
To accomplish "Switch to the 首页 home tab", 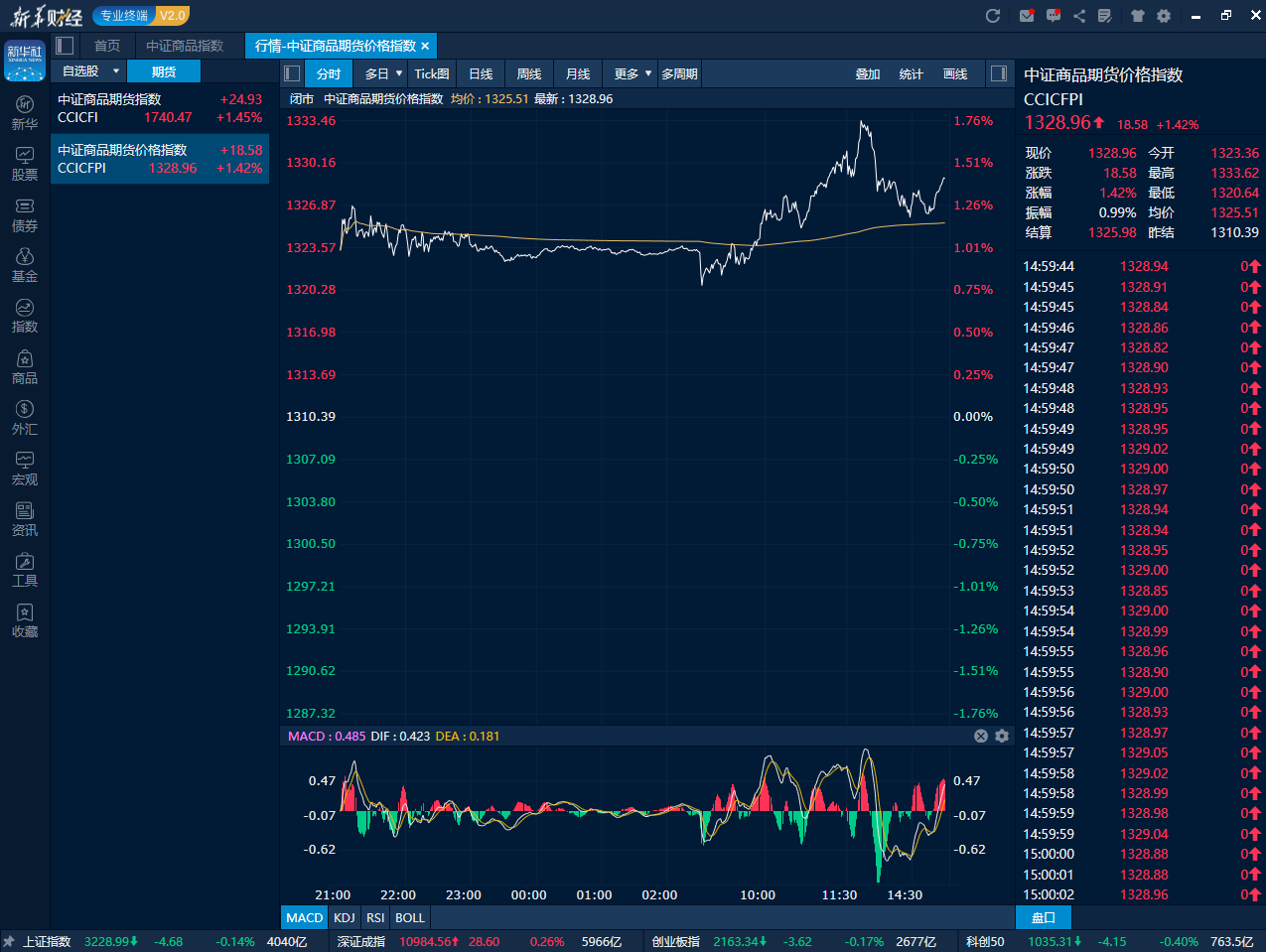I will point(107,46).
